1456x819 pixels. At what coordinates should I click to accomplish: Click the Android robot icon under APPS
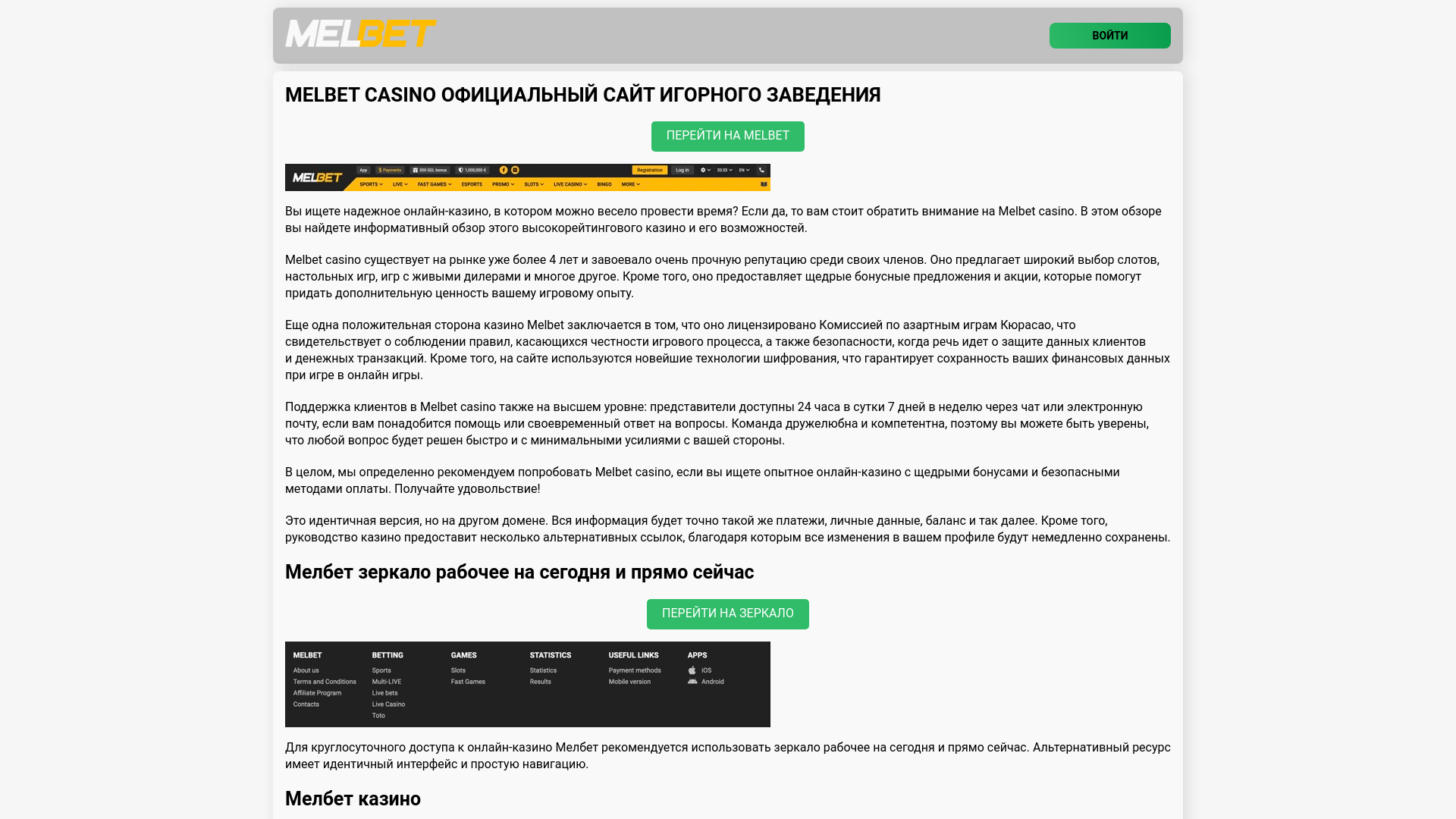(692, 682)
